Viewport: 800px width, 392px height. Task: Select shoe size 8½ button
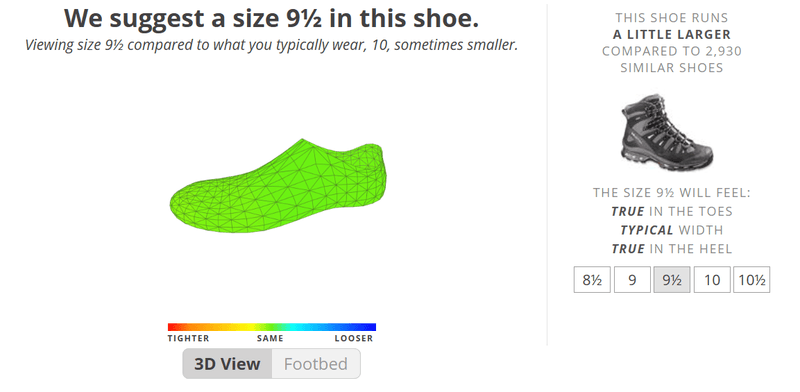click(x=592, y=280)
